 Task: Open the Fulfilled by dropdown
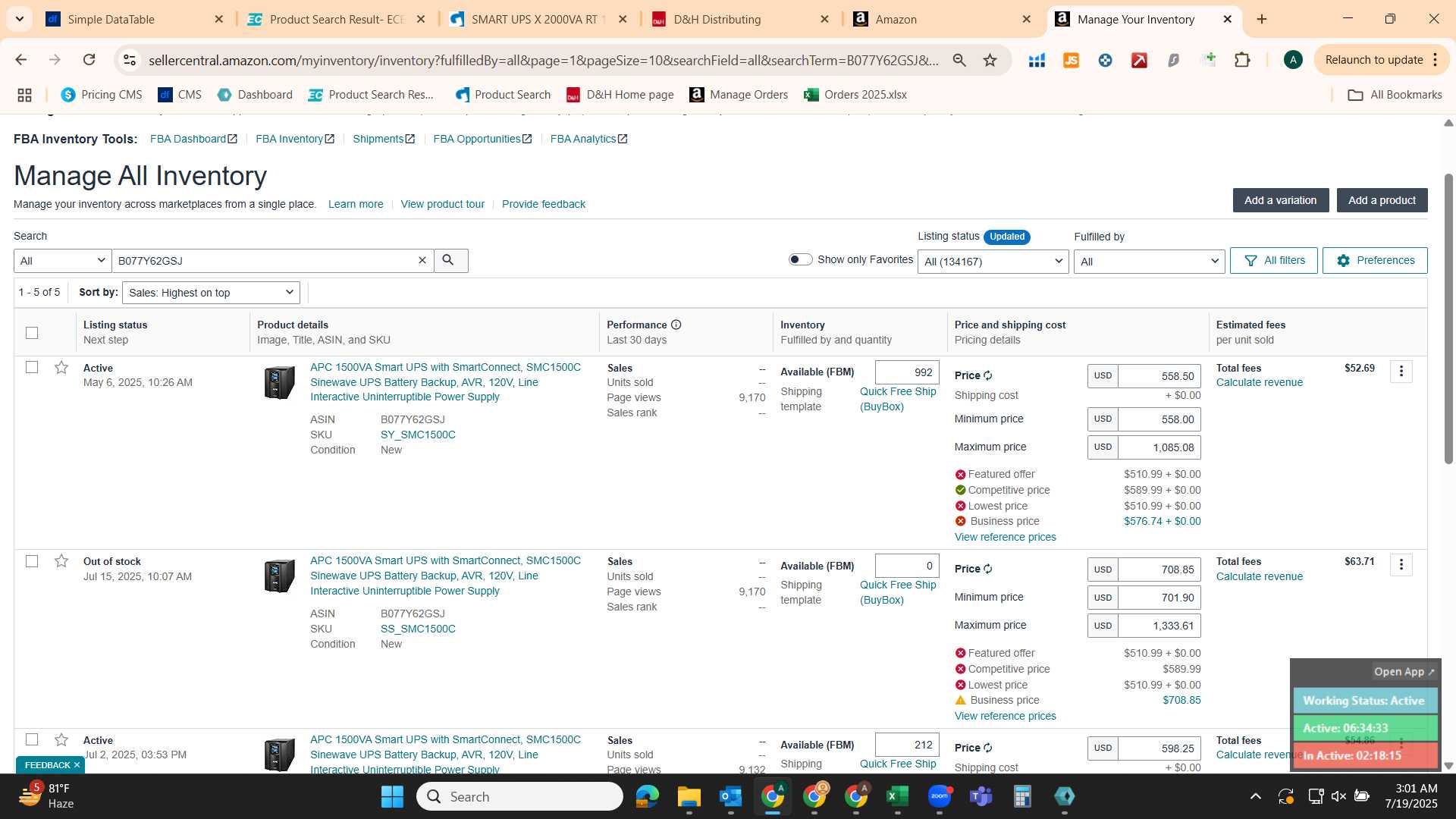coord(1149,262)
